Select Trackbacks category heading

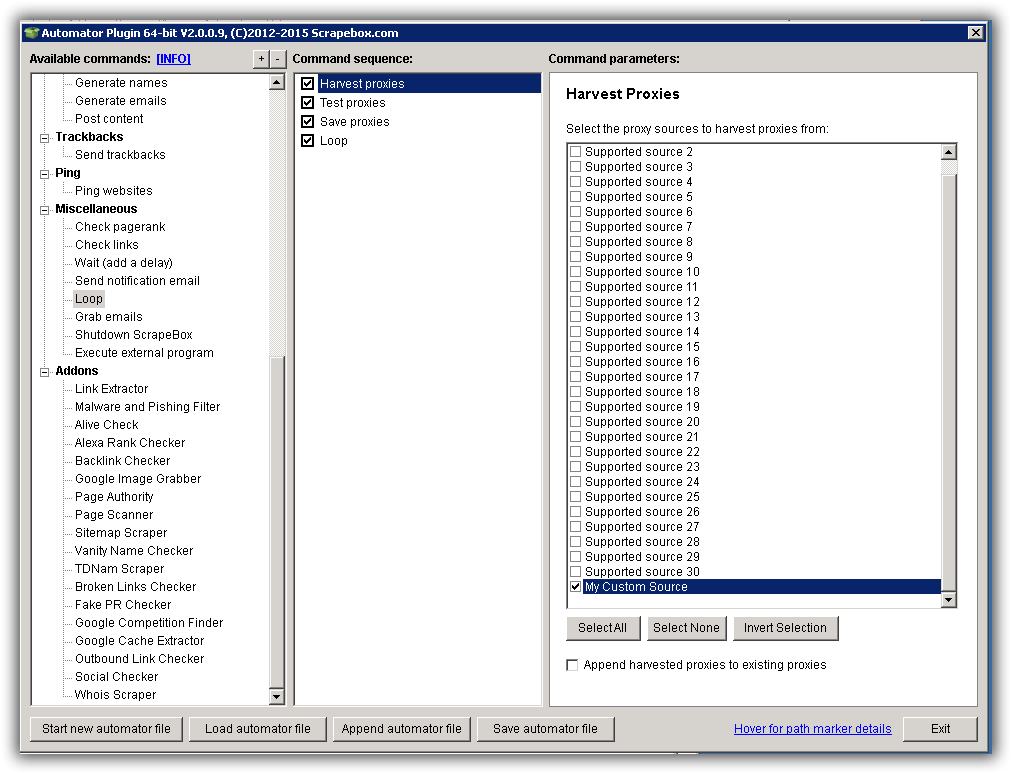(x=89, y=137)
